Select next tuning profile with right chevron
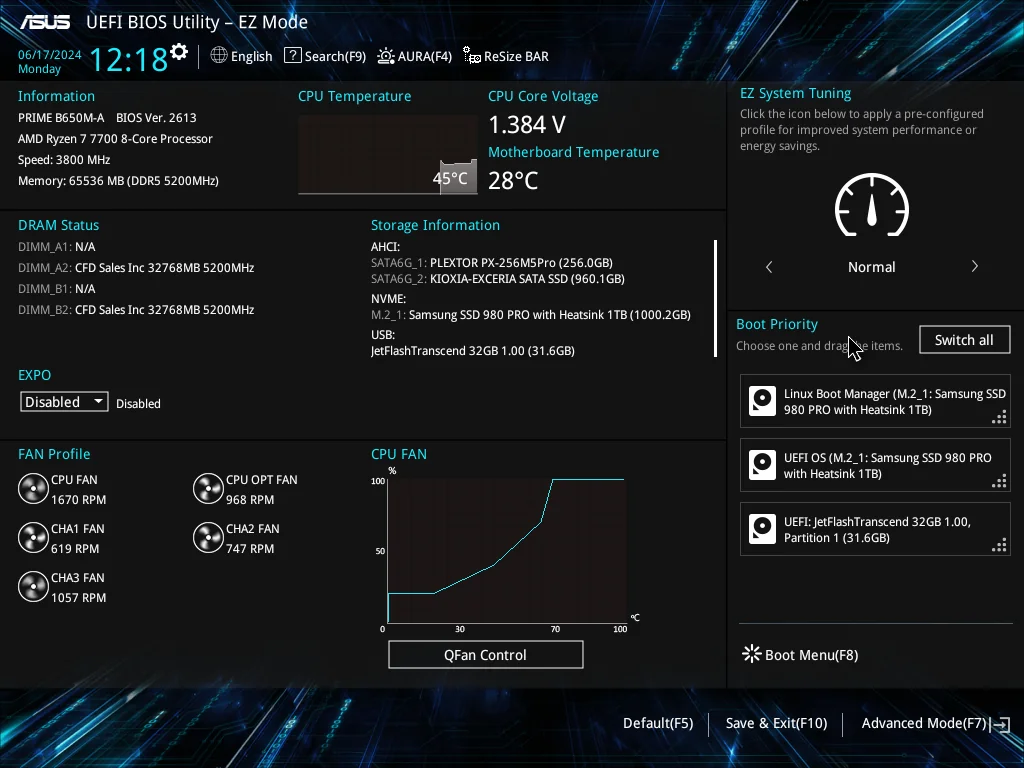The width and height of the screenshot is (1024, 768). [974, 266]
